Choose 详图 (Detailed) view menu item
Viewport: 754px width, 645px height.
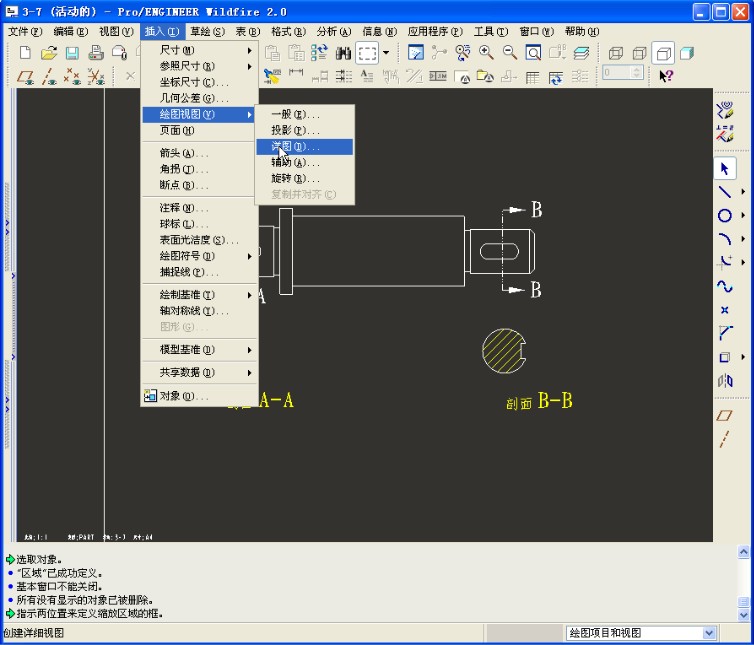click(304, 146)
